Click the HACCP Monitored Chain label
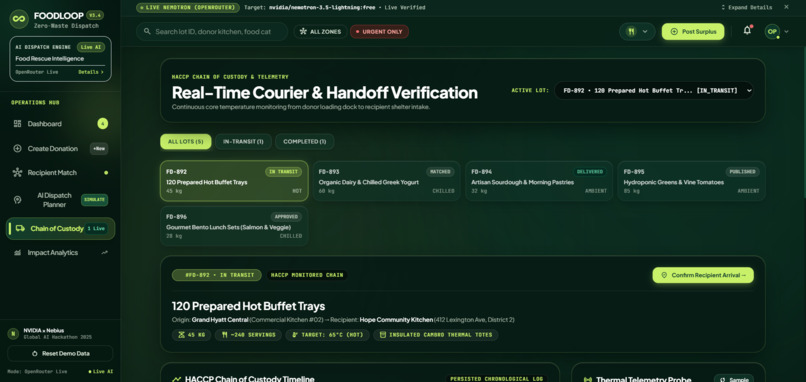806x382 pixels. click(306, 275)
